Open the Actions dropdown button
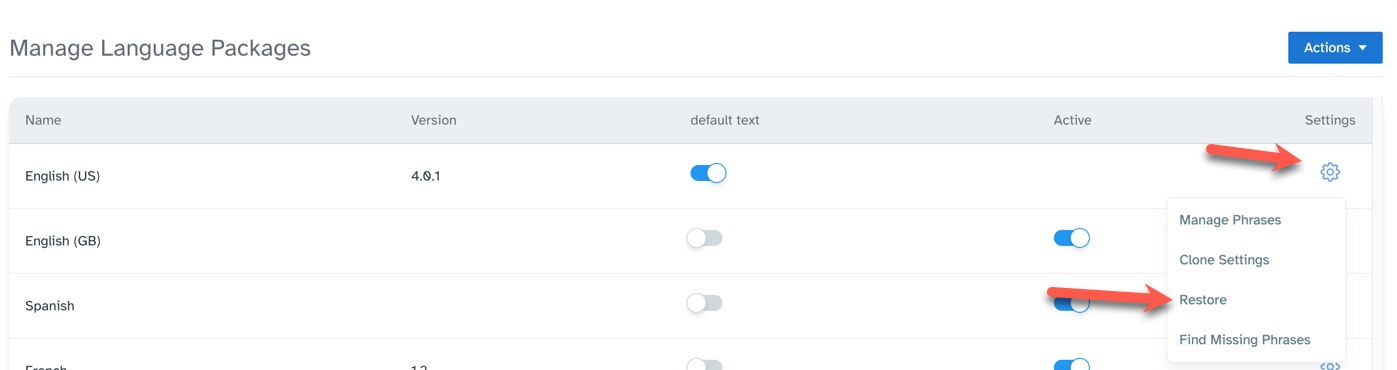 1335,47
